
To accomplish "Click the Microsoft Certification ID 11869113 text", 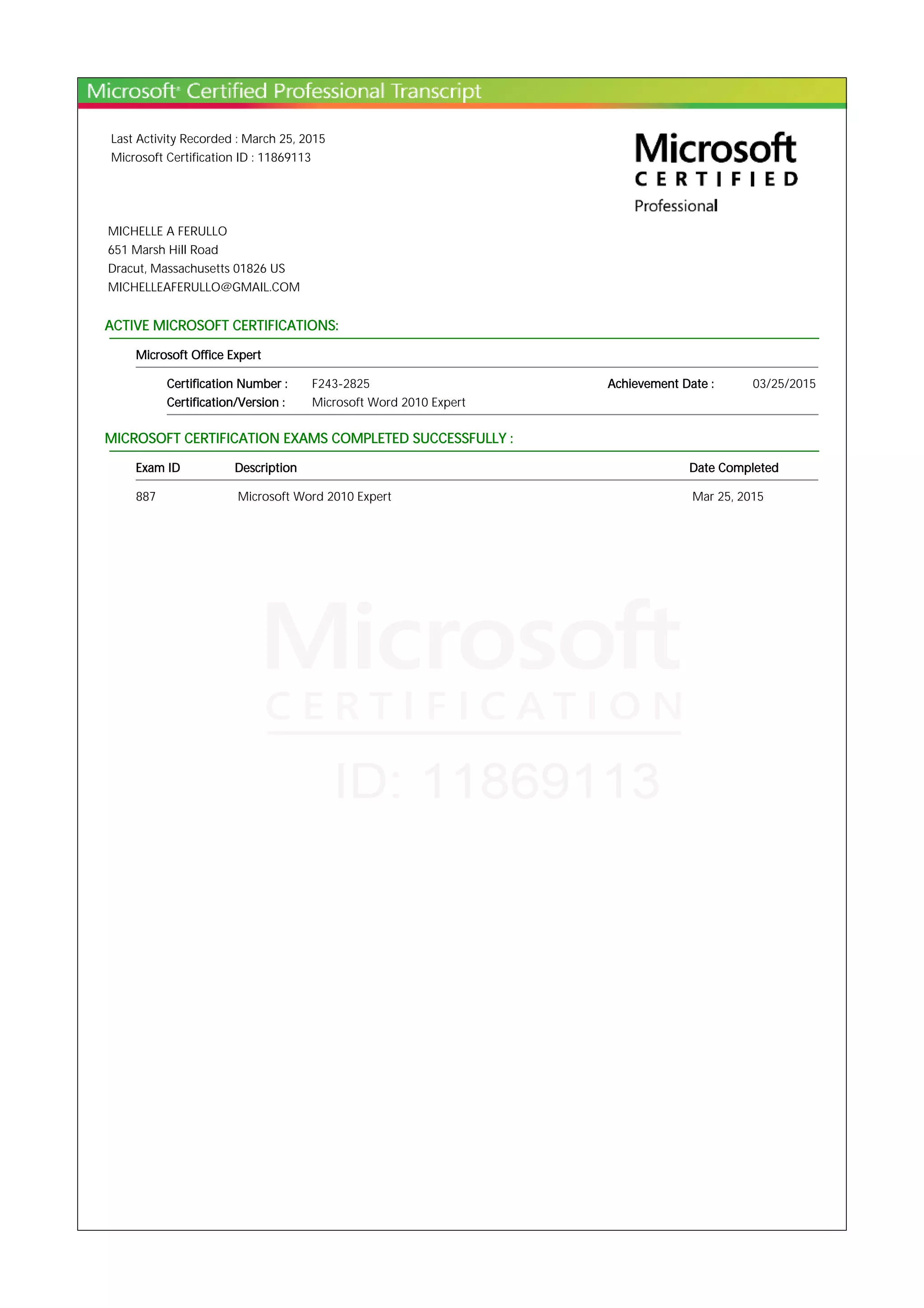I will (211, 158).
